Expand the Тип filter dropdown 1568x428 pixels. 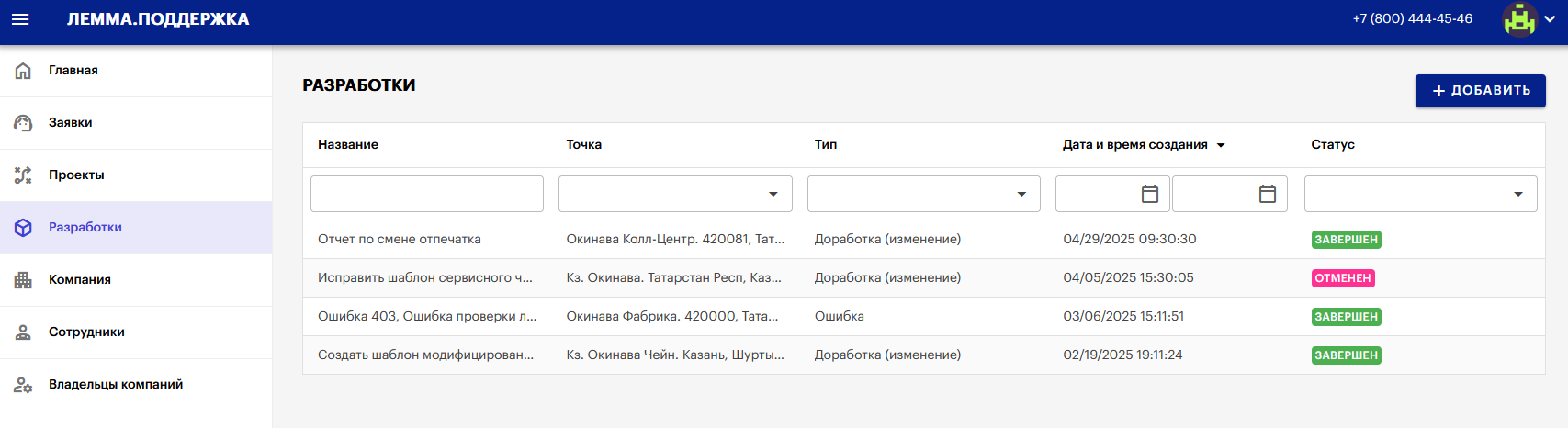pos(1021,194)
